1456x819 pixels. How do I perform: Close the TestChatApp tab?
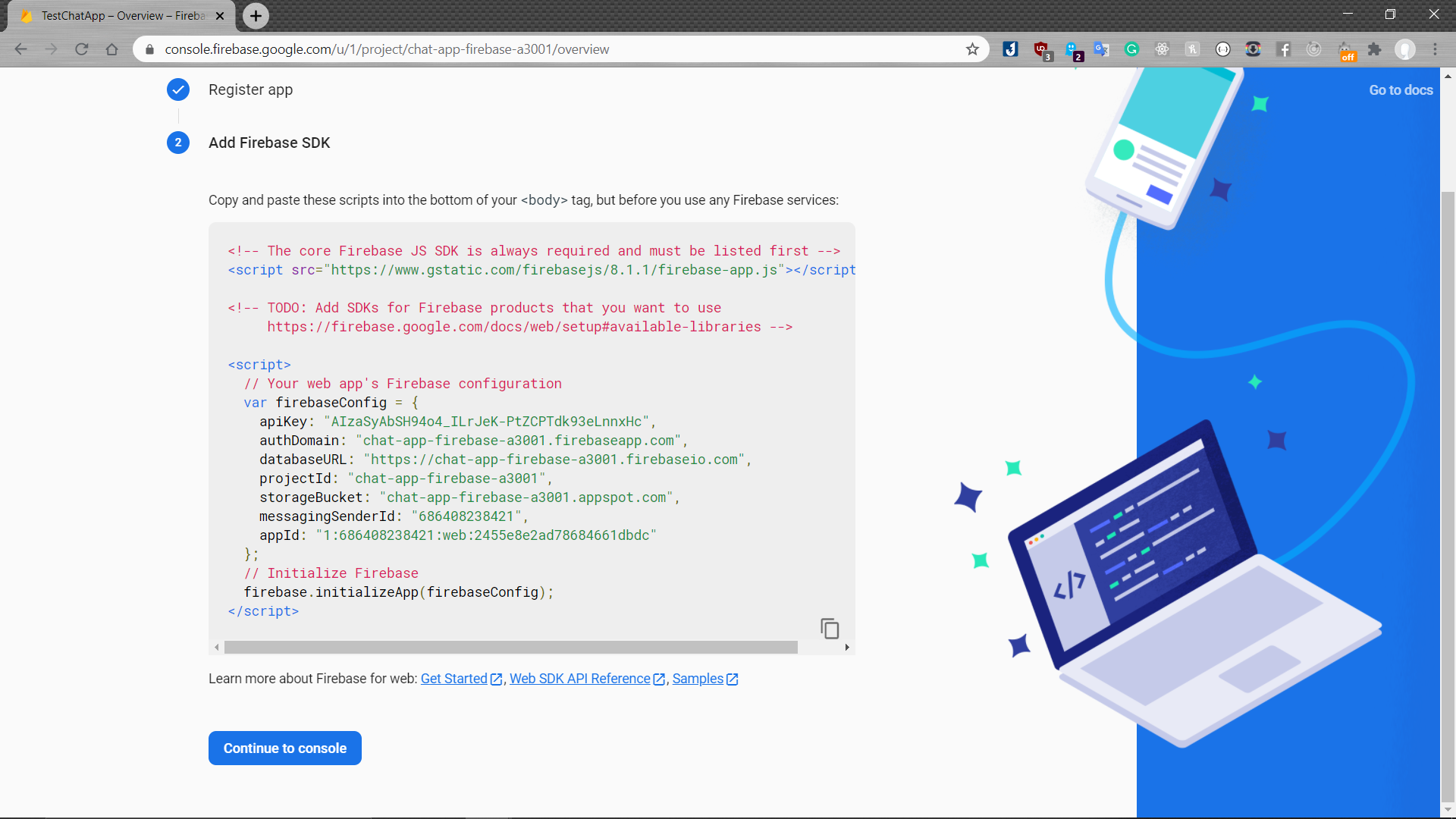point(220,16)
